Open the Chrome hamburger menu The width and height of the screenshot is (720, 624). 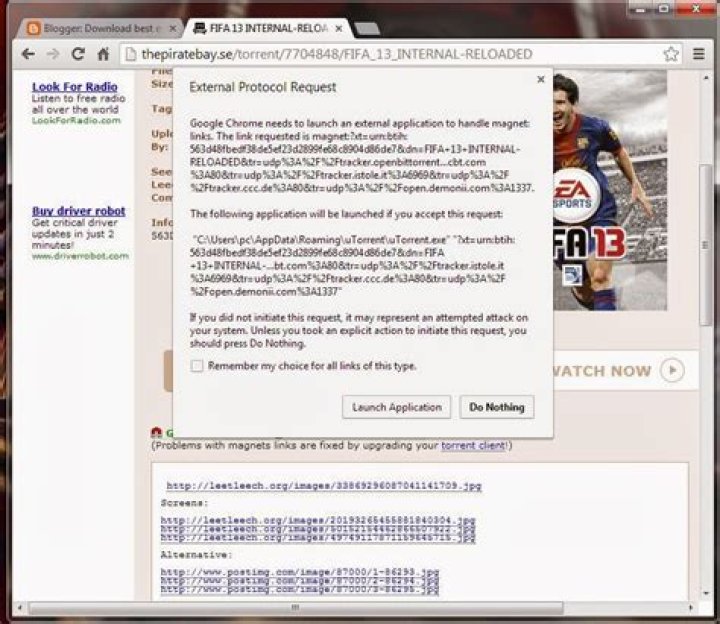[698, 54]
